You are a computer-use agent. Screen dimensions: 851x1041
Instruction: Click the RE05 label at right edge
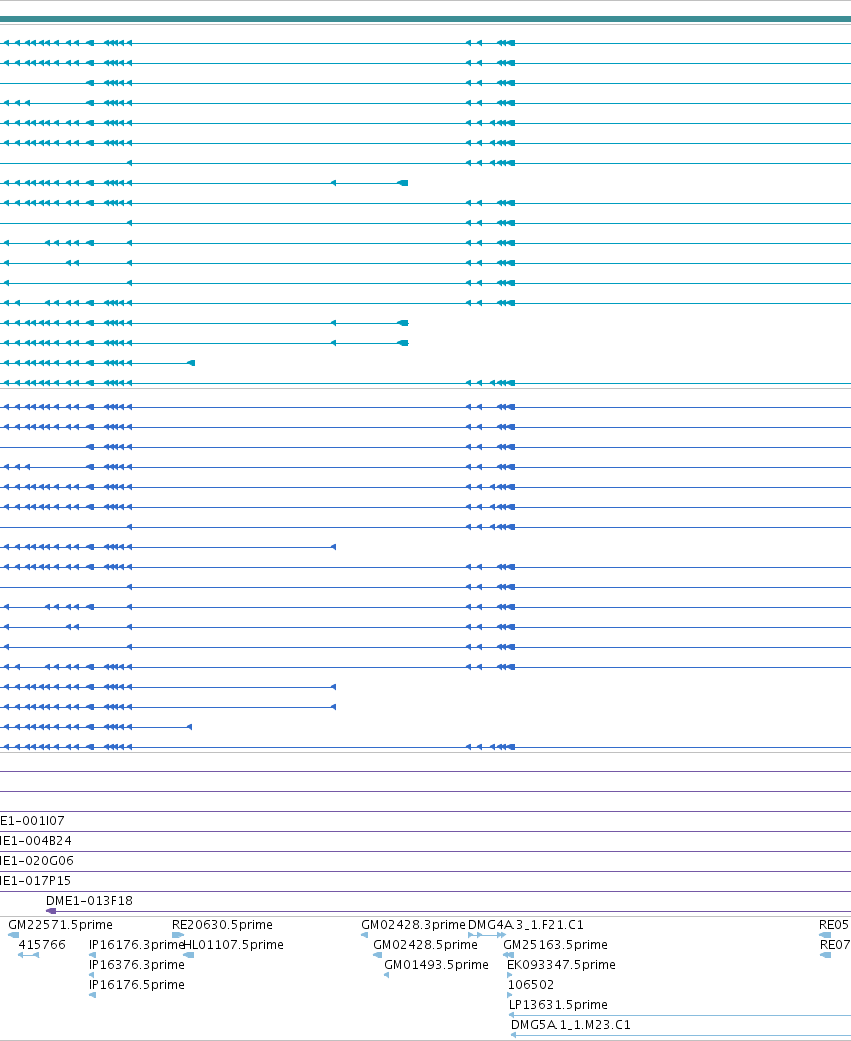click(x=834, y=924)
